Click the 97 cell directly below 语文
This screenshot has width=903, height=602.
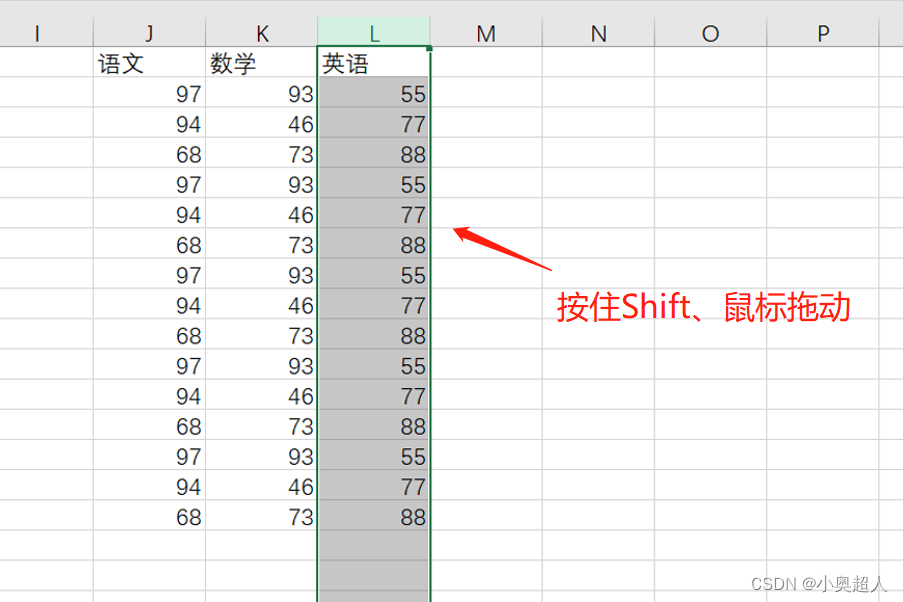(149, 92)
